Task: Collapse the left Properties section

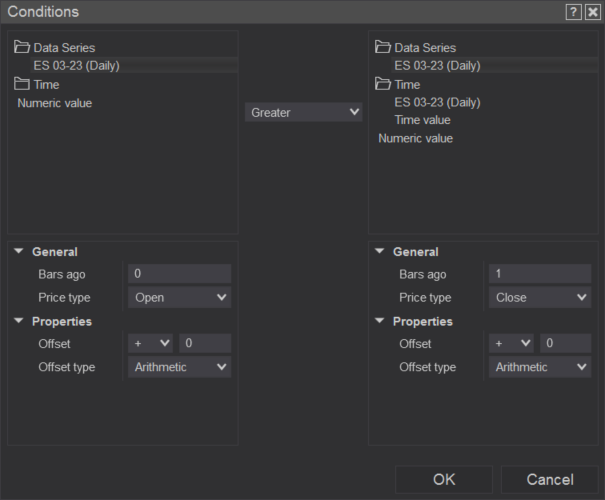Action: click(x=19, y=321)
